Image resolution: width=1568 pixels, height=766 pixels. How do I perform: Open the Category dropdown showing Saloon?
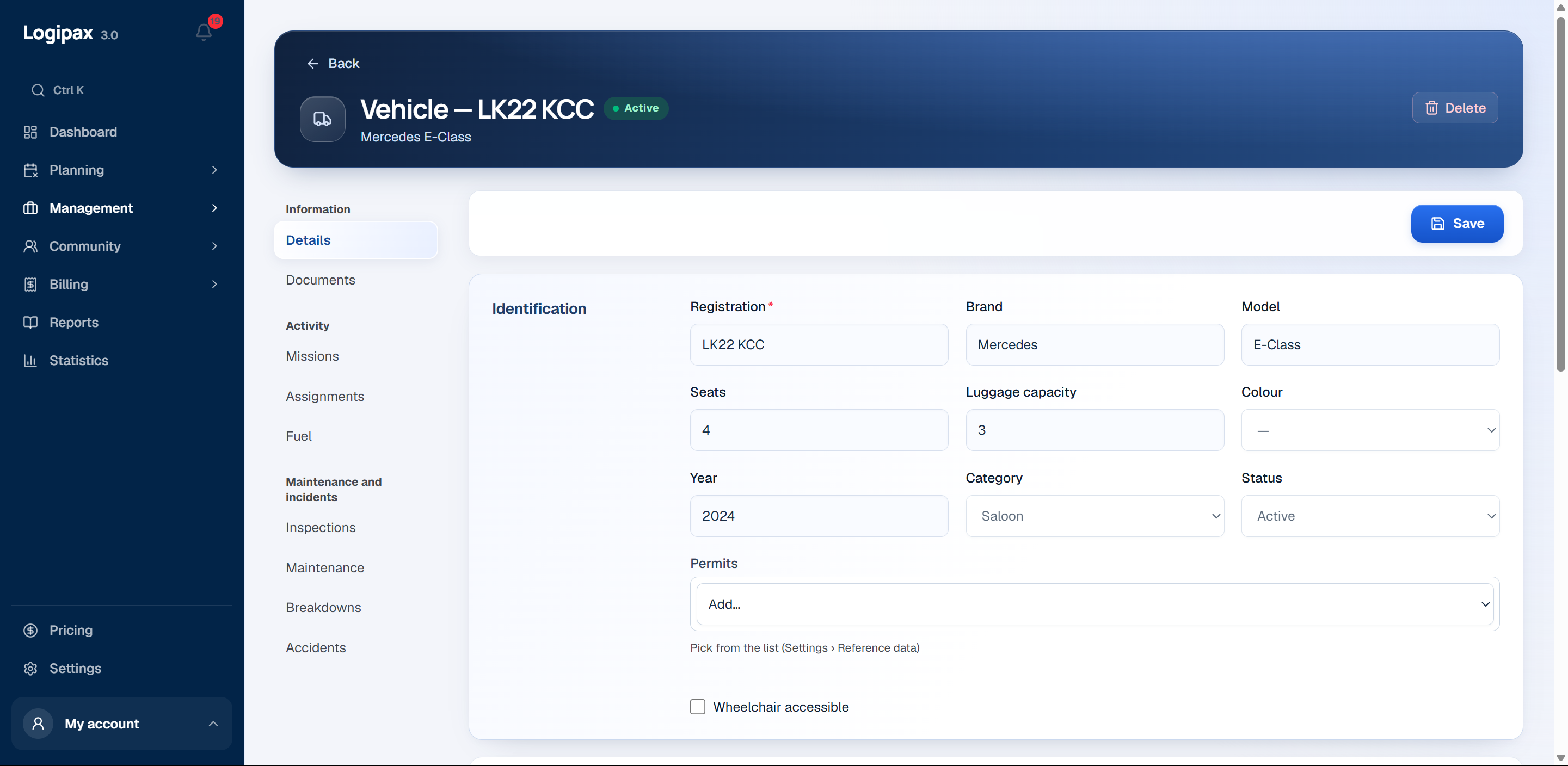(x=1094, y=516)
